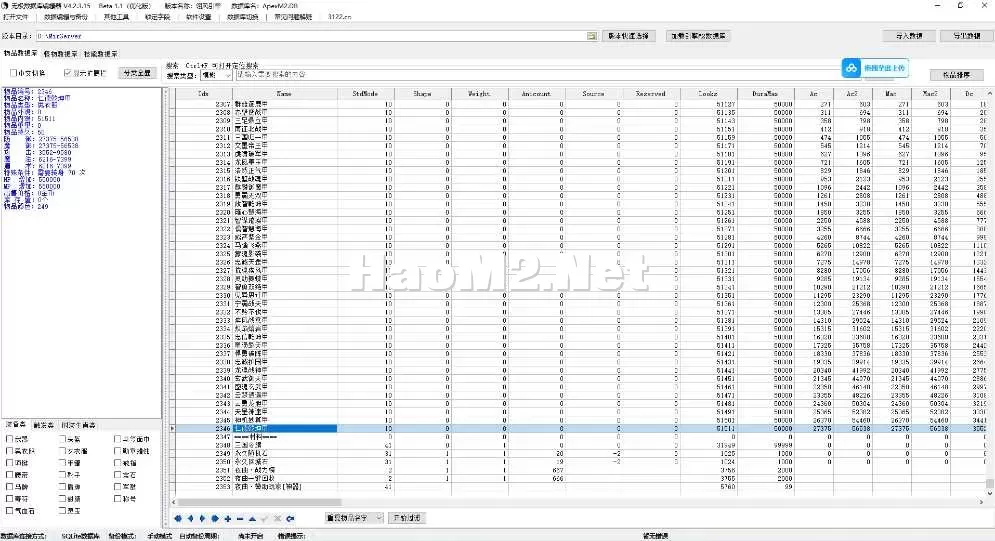Check the 气血石 category checkbox
The width and height of the screenshot is (995, 541).
pos(10,511)
